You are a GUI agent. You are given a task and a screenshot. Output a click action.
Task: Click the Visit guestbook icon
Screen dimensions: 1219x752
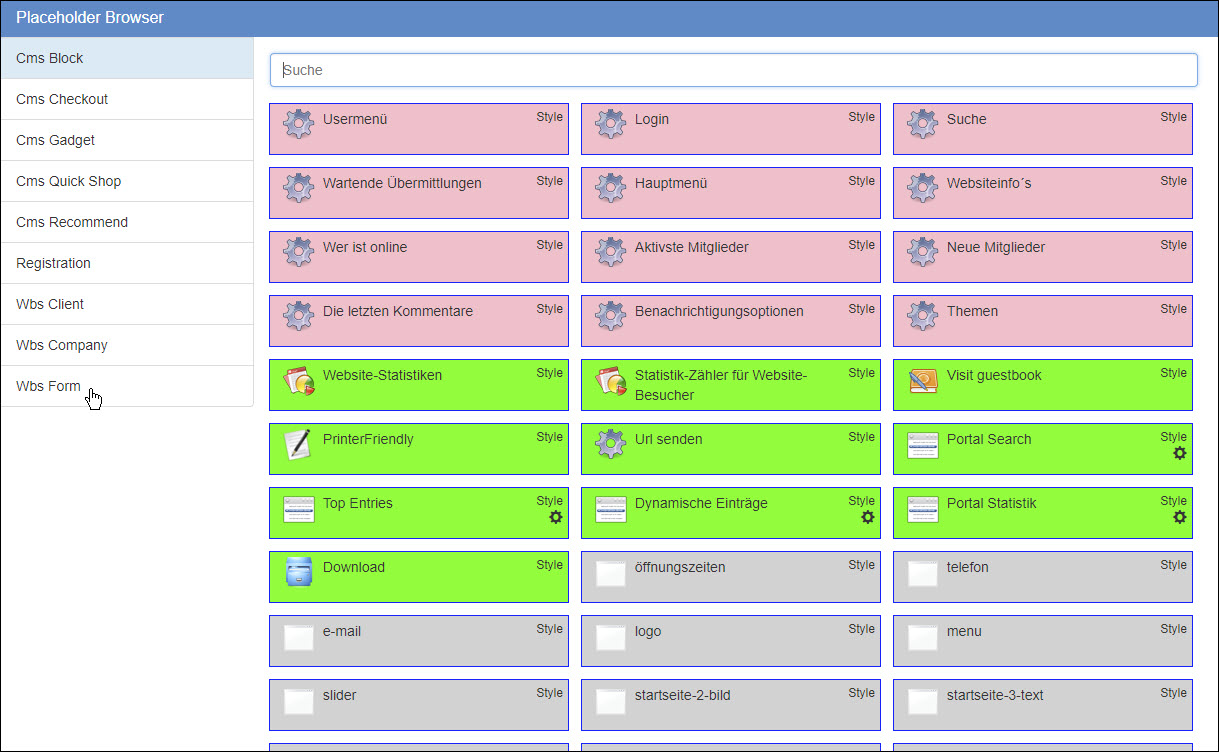[x=922, y=379]
